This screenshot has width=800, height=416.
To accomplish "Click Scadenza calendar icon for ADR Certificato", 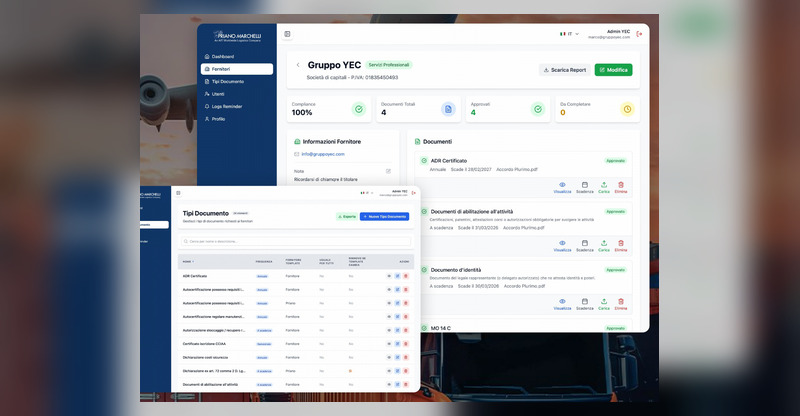I will pos(585,187).
